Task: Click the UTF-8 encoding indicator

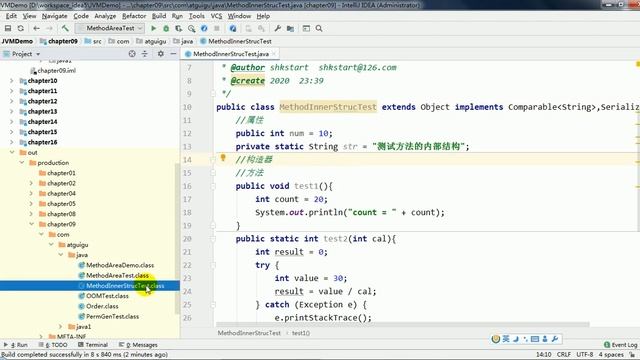Action: pos(584,355)
